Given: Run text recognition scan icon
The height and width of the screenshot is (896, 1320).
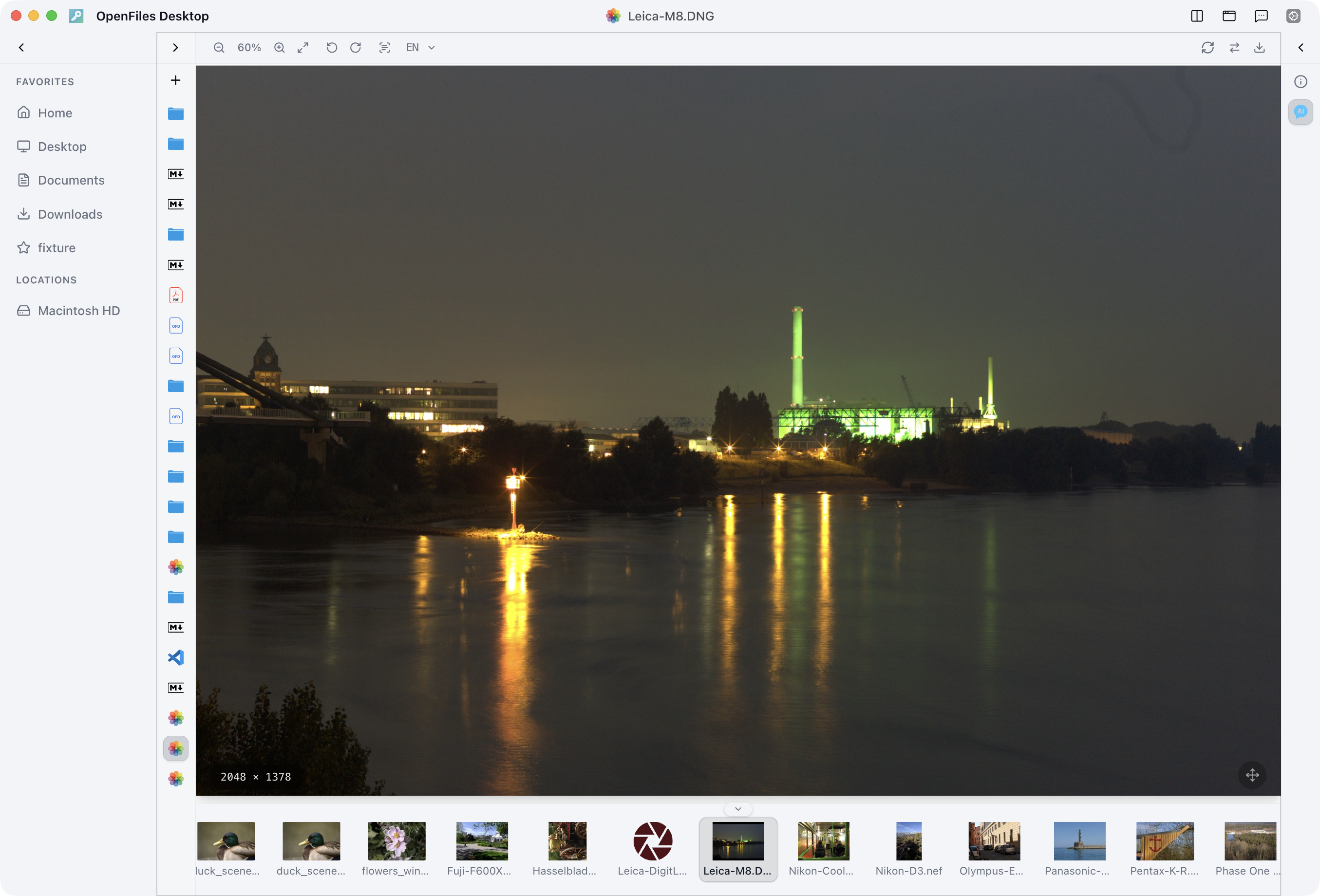Looking at the screenshot, I should pyautogui.click(x=384, y=48).
